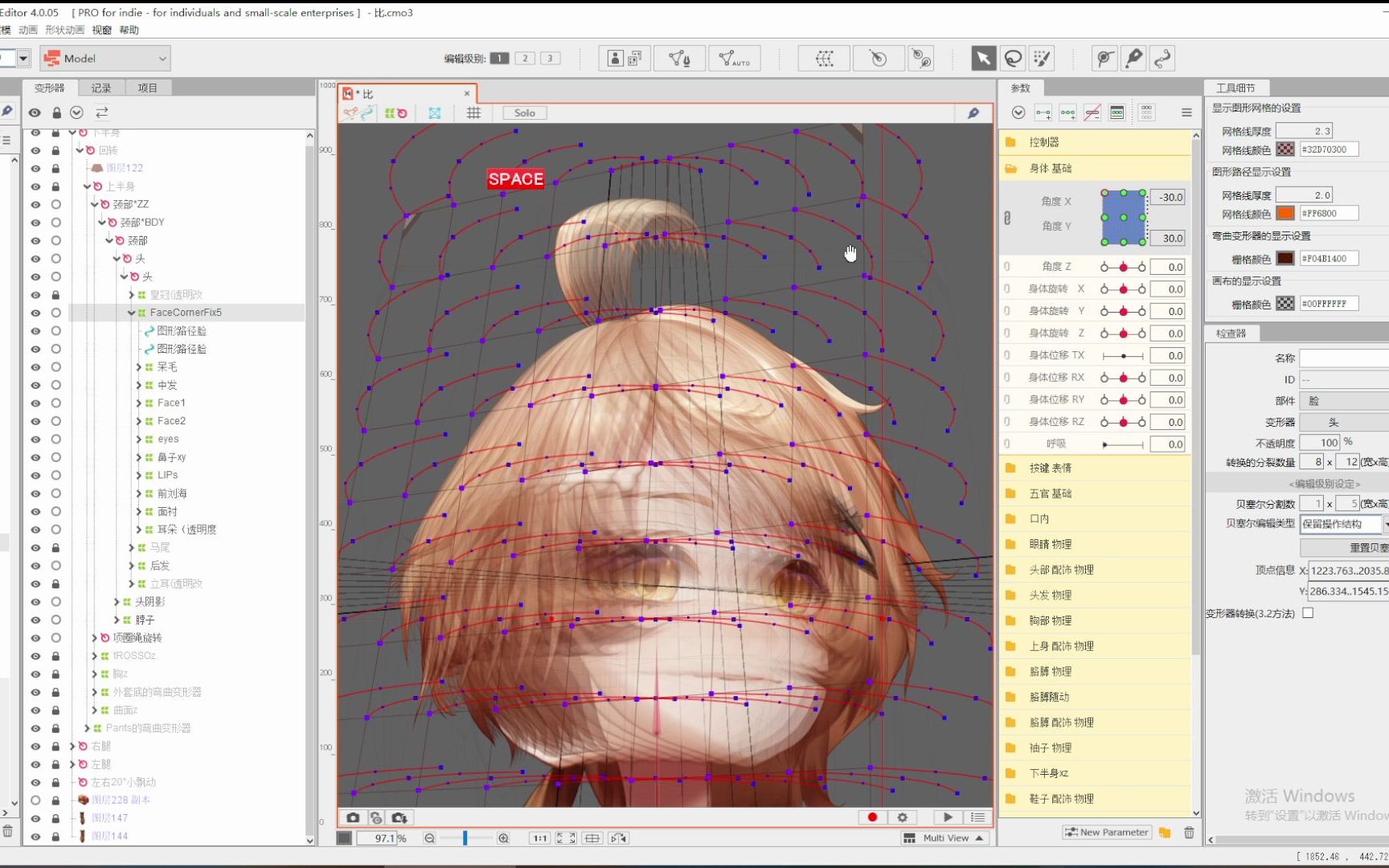This screenshot has height=868, width=1389.
Task: Toggle visibility of the LIPs deformer
Action: [x=35, y=476]
